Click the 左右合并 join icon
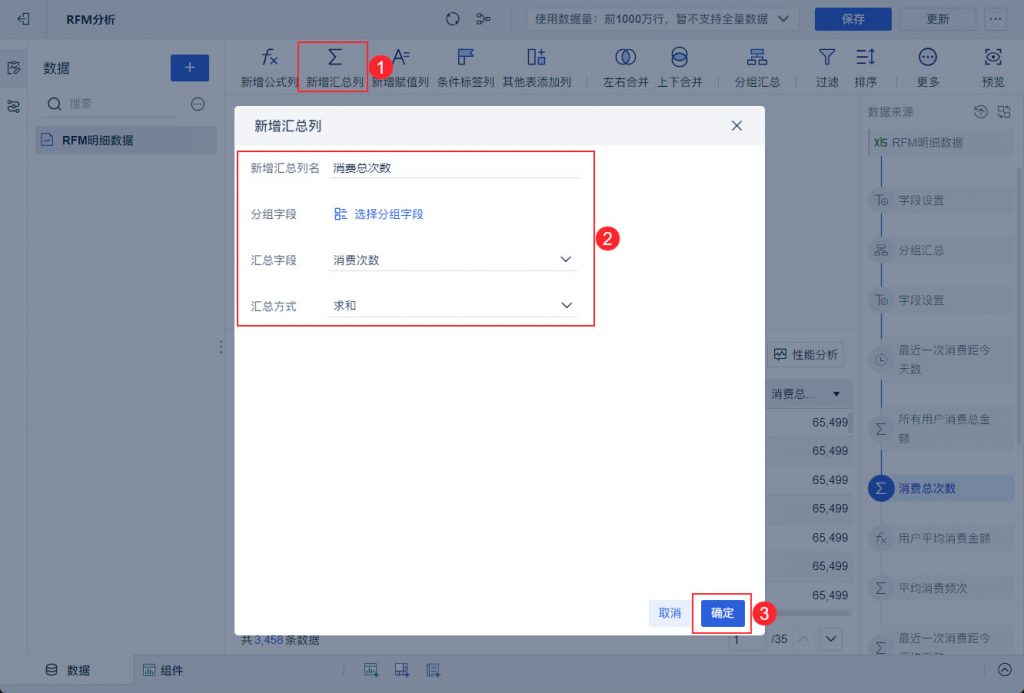This screenshot has width=1024, height=693. pos(625,57)
